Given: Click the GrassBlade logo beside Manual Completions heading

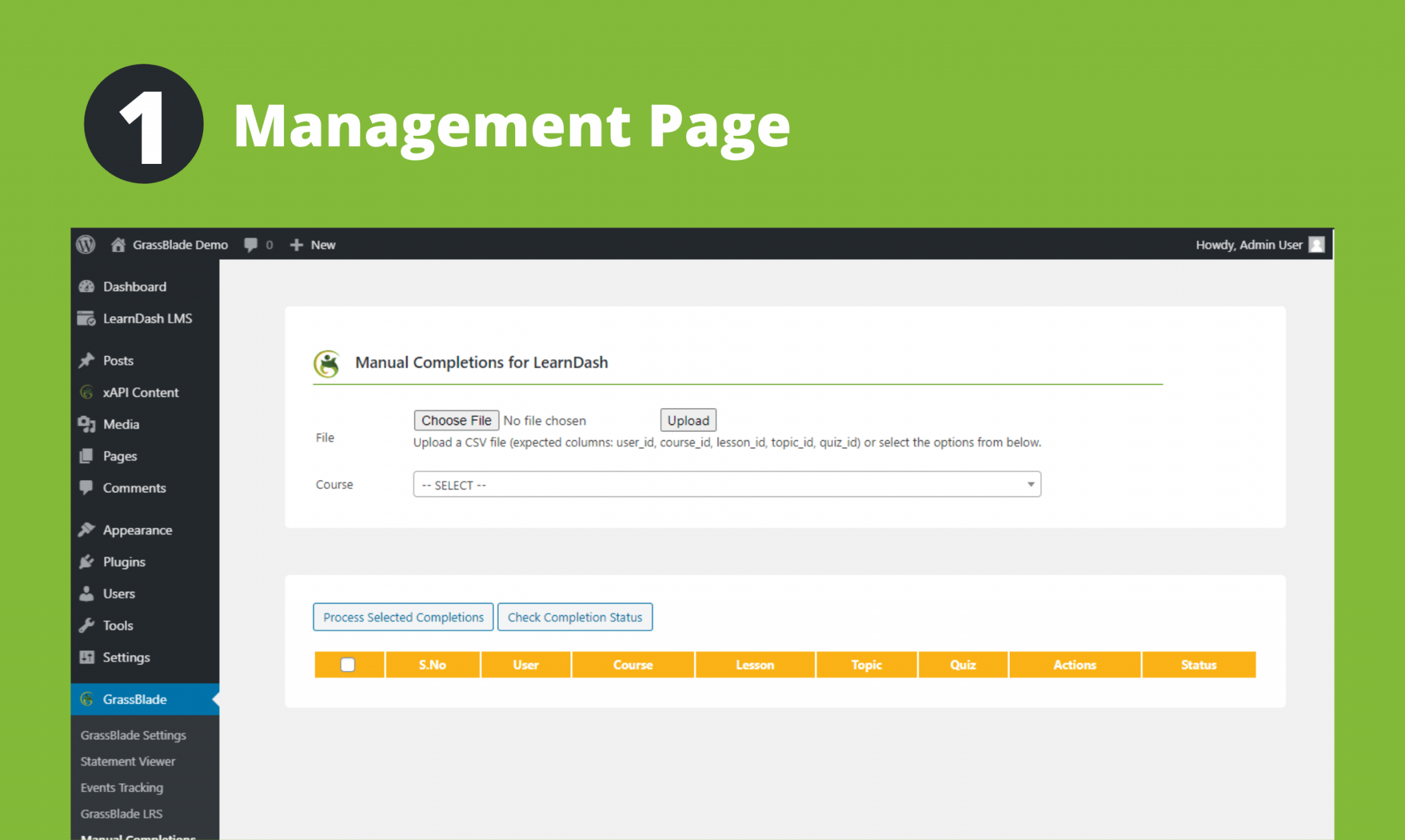Looking at the screenshot, I should [328, 362].
